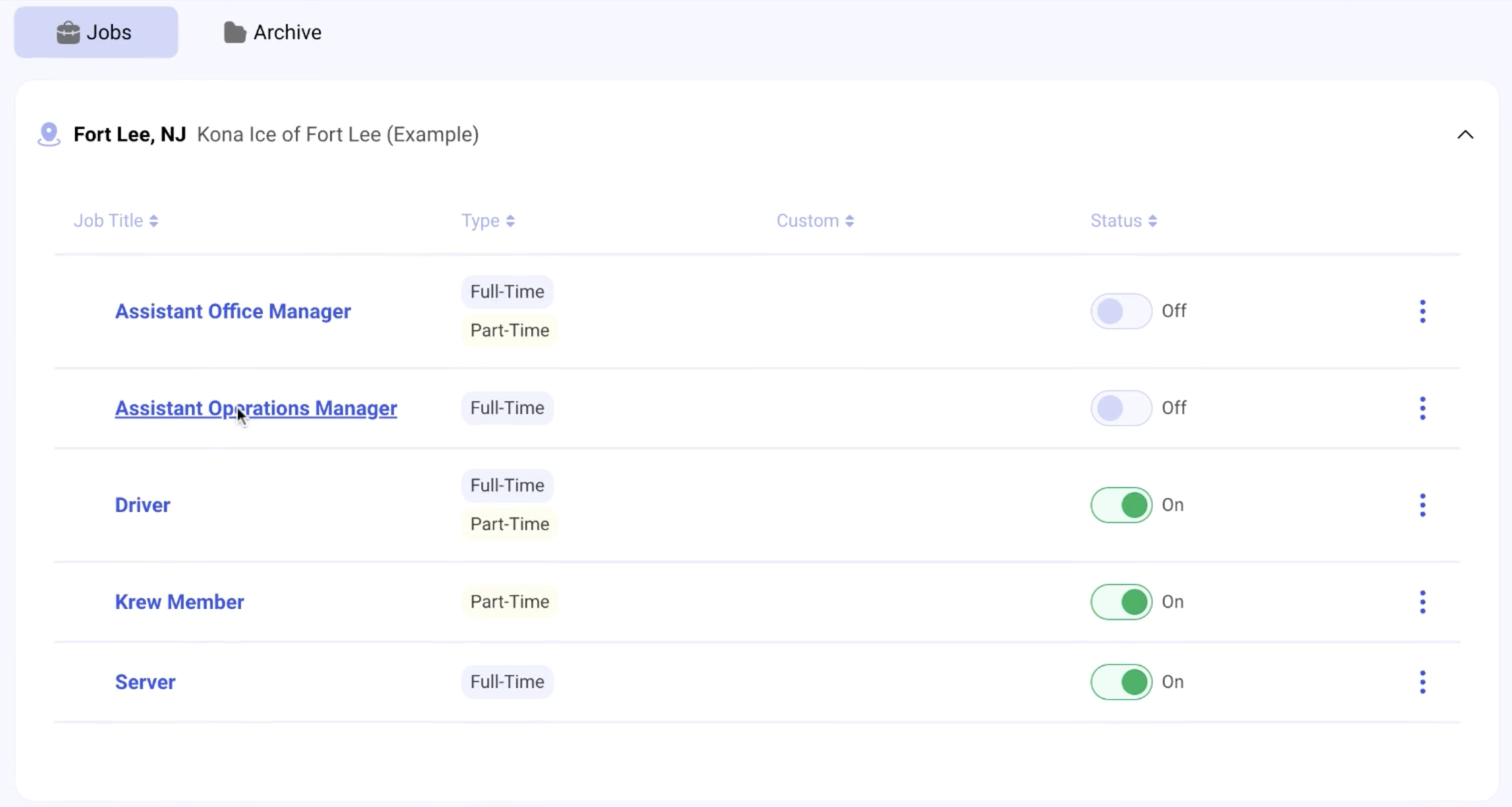Click the briefcase icon on the Jobs tab
The width and height of the screenshot is (1512, 807).
pos(68,32)
